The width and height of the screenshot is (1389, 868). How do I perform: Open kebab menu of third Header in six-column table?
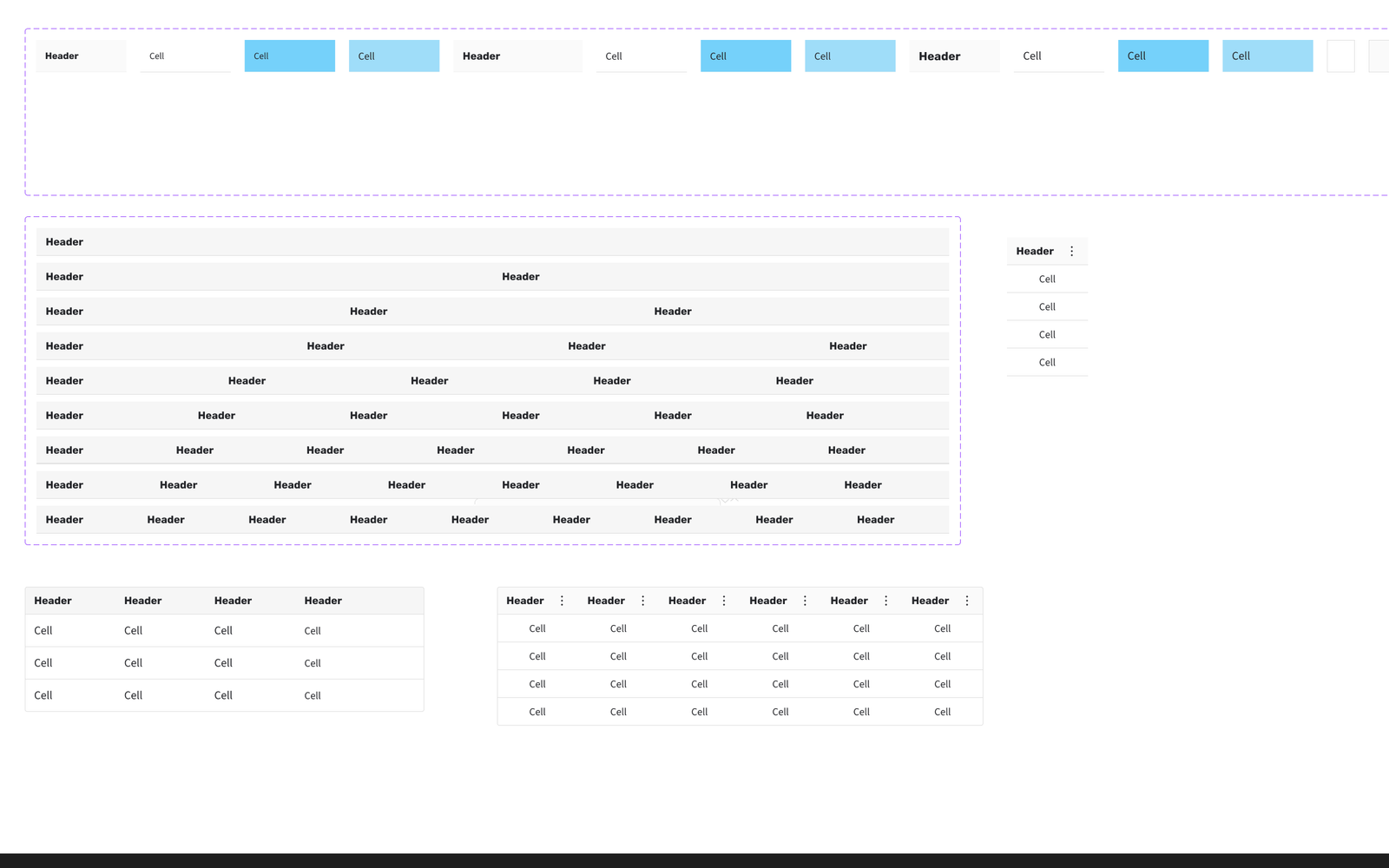pyautogui.click(x=724, y=601)
